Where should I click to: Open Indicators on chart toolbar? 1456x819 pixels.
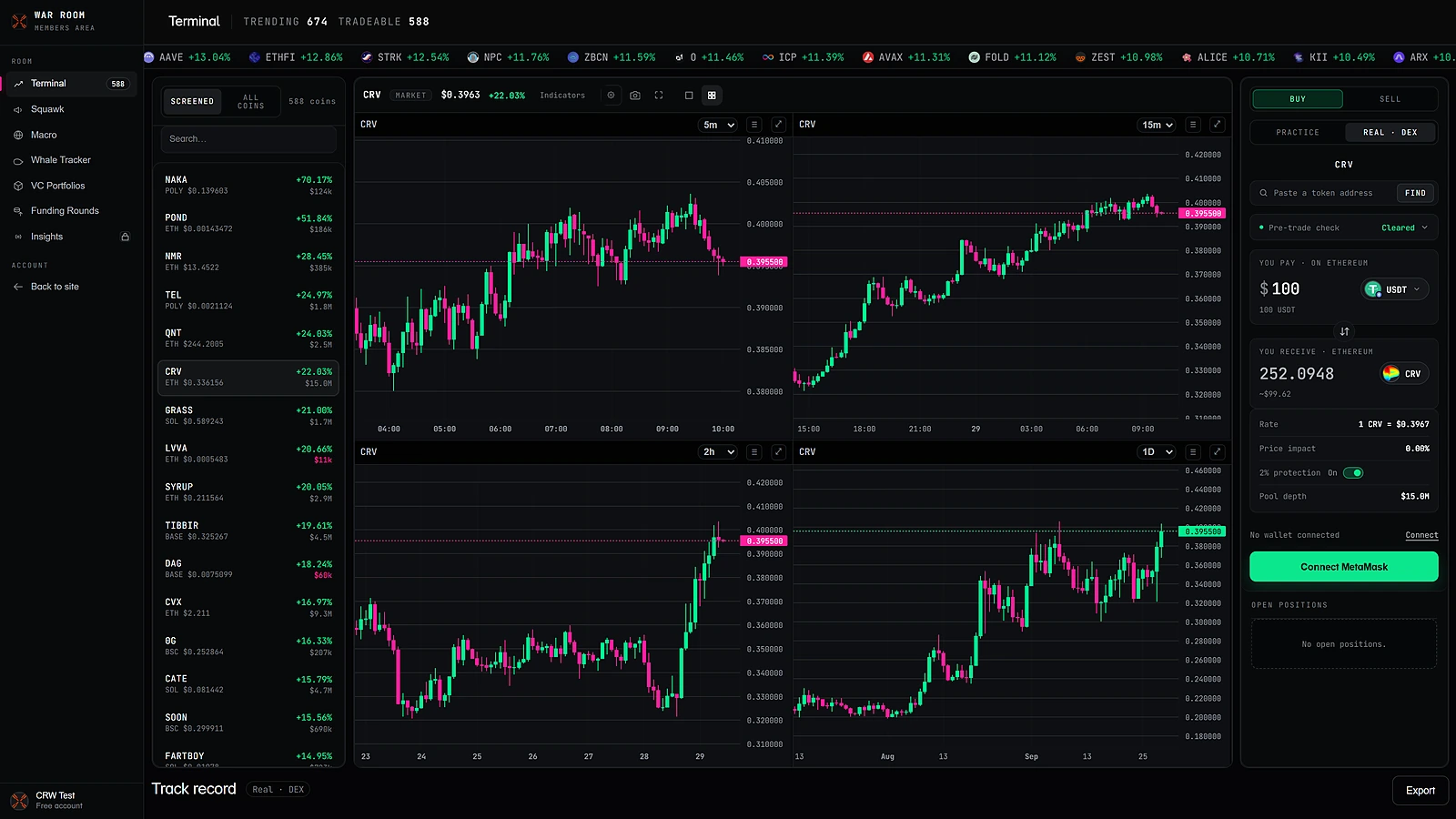(x=562, y=96)
